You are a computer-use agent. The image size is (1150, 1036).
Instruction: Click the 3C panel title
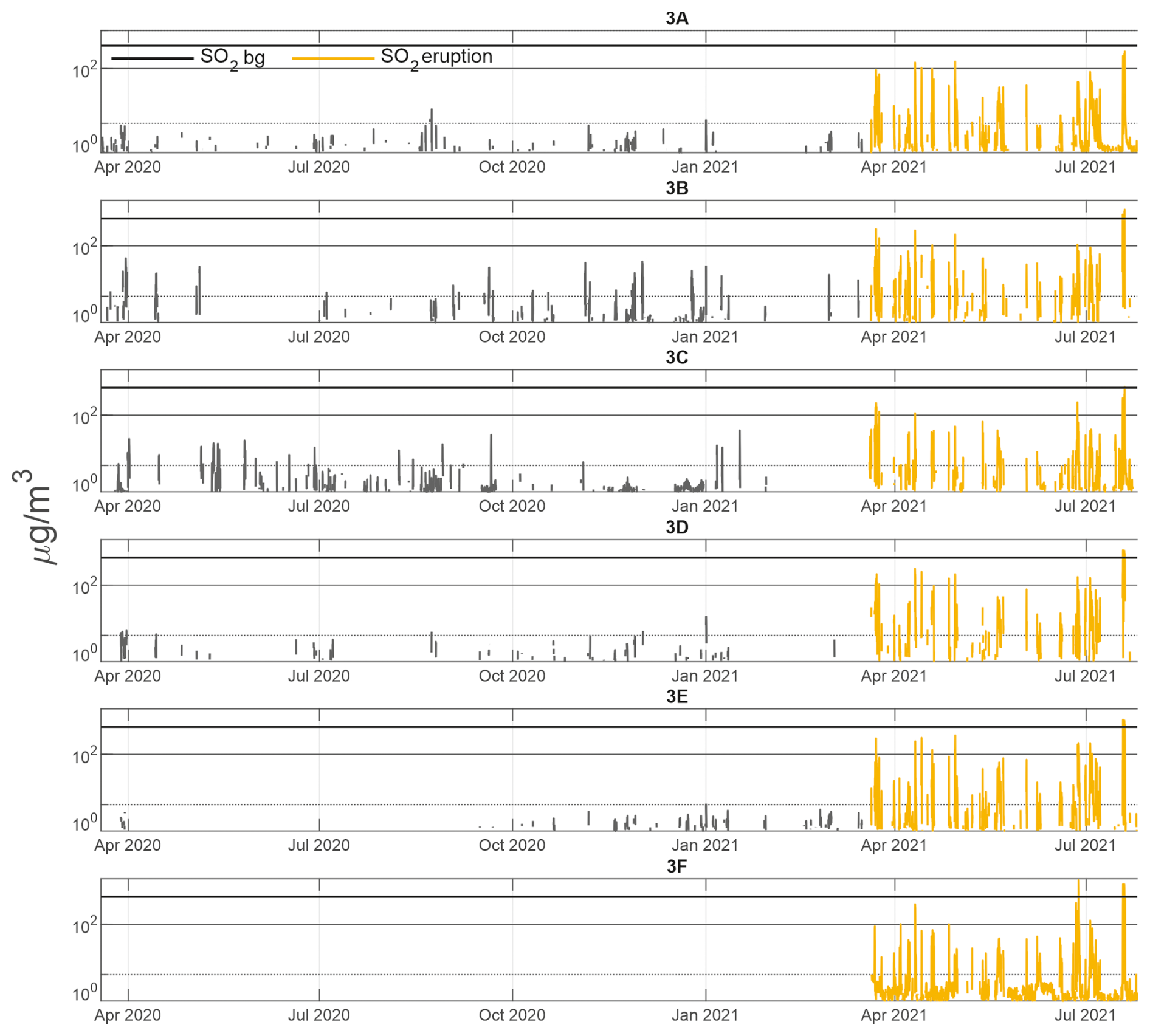click(677, 357)
